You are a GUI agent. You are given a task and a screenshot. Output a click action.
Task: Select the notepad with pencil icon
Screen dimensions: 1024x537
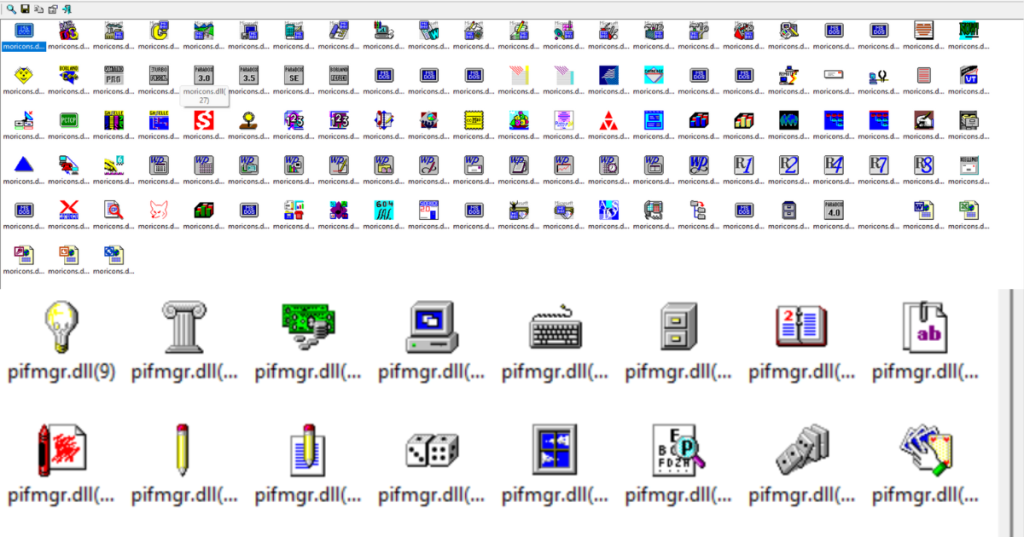pos(308,450)
